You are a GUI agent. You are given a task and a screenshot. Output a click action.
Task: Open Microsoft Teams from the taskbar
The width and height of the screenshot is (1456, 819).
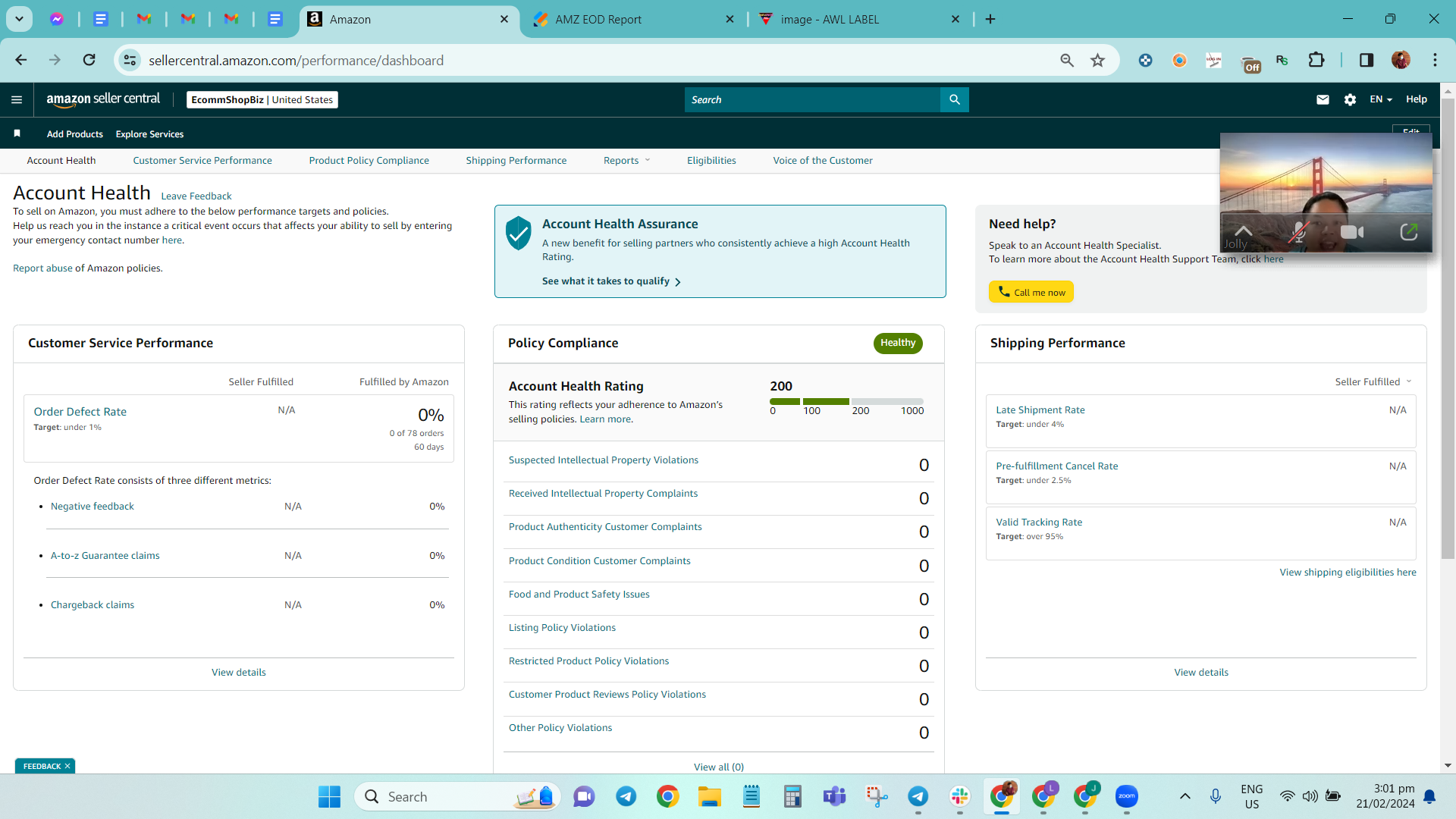coord(834,796)
